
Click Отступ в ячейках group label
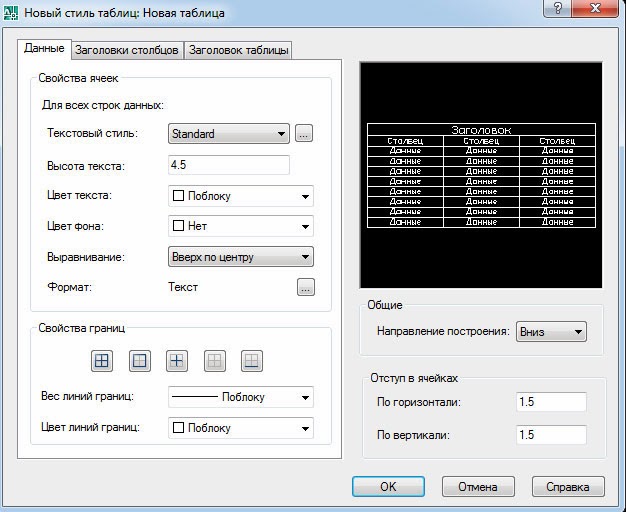click(x=414, y=378)
